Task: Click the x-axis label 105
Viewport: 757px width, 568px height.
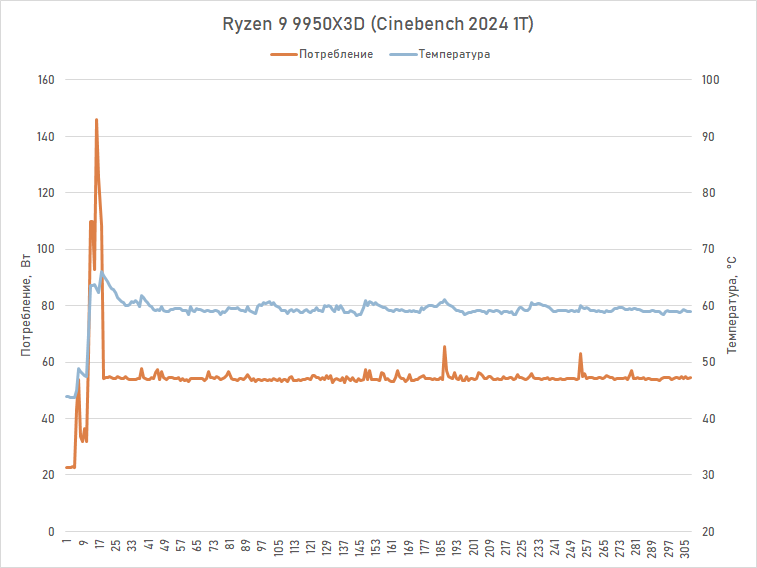Action: pyautogui.click(x=279, y=548)
